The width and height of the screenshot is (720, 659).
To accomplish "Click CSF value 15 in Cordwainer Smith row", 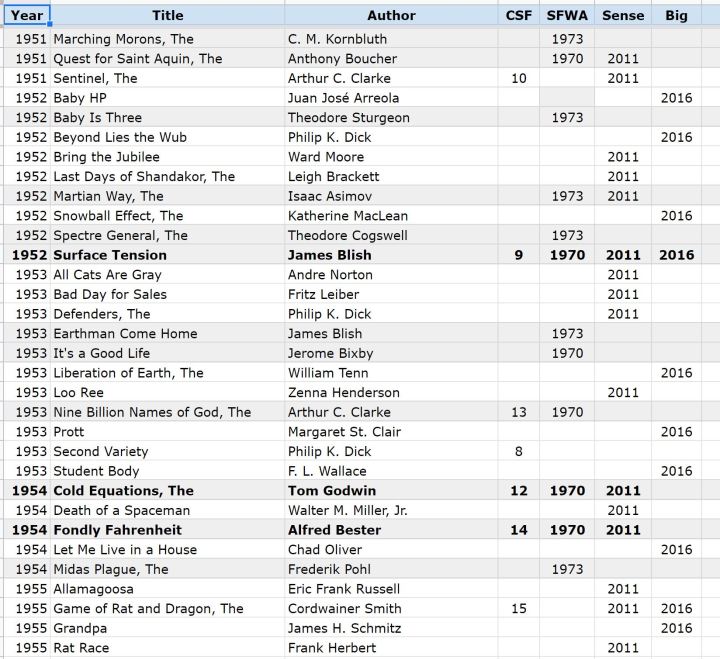I will [x=518, y=608].
